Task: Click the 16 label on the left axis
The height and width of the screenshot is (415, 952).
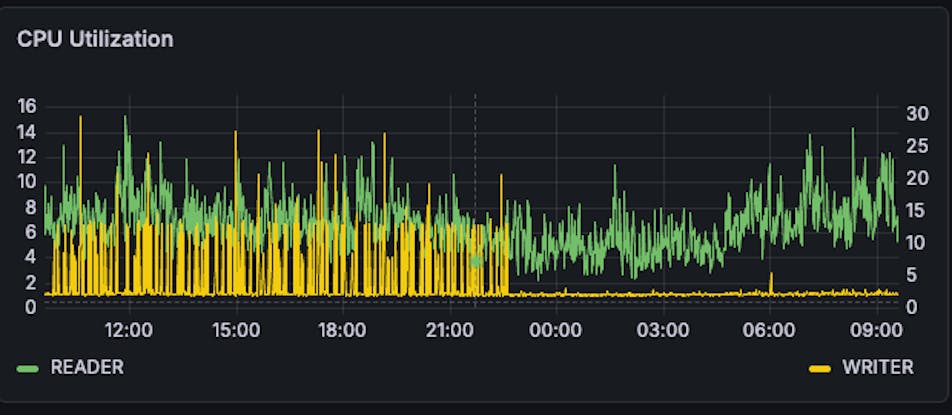Action: click(x=27, y=106)
